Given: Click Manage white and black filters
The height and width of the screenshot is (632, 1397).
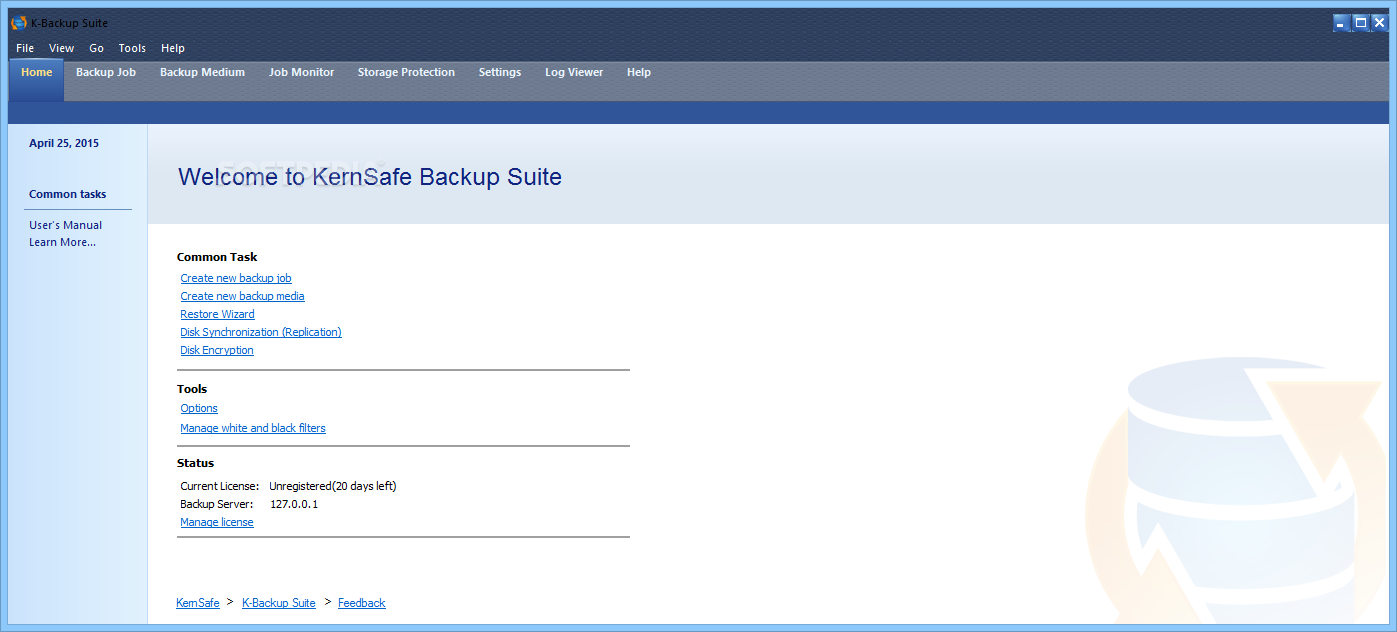Looking at the screenshot, I should [x=253, y=428].
